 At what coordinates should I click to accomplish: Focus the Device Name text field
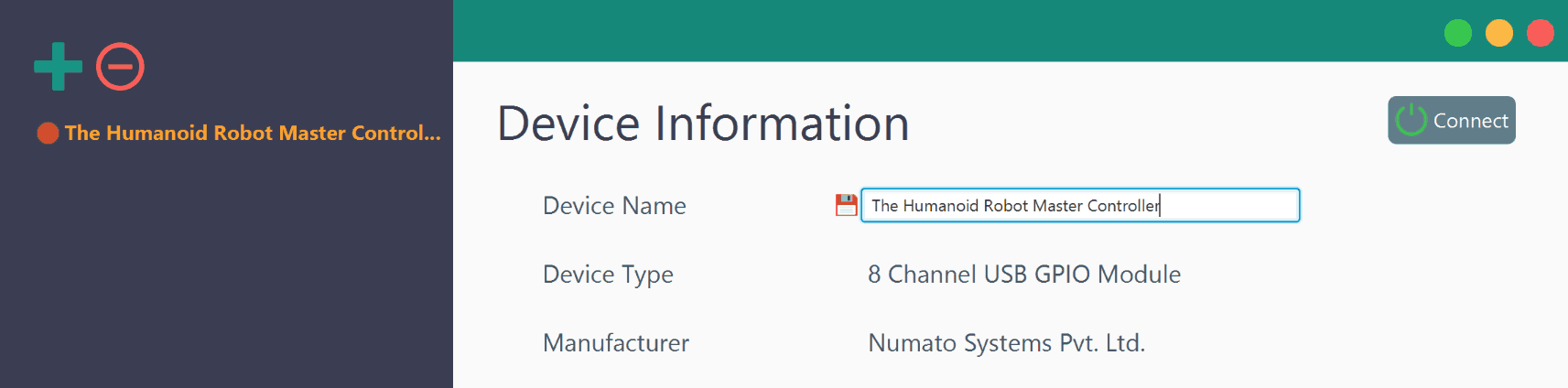[x=1227, y=205]
